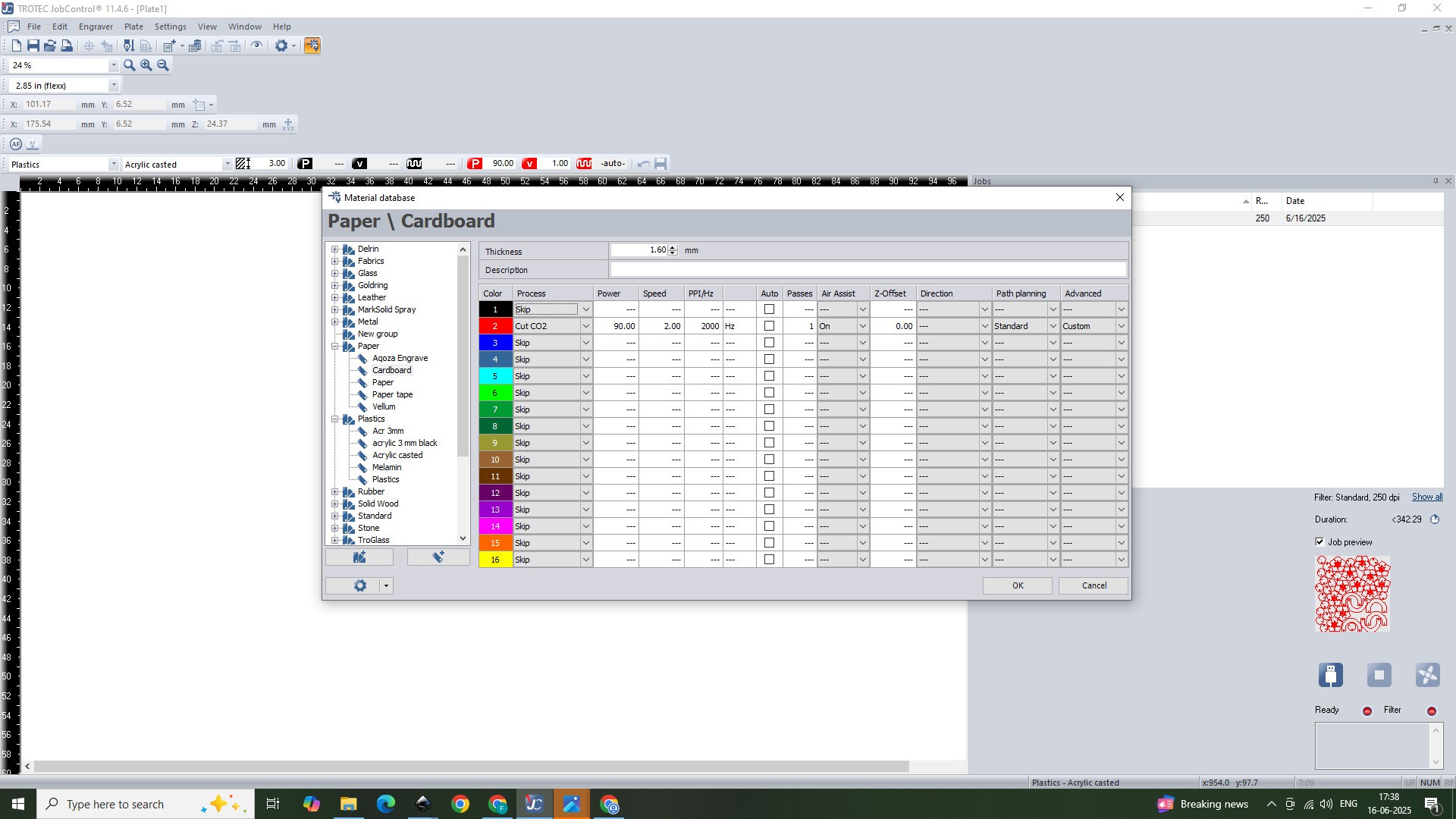Click the Print toolbar icon
This screenshot has width=1456, height=819.
click(67, 46)
